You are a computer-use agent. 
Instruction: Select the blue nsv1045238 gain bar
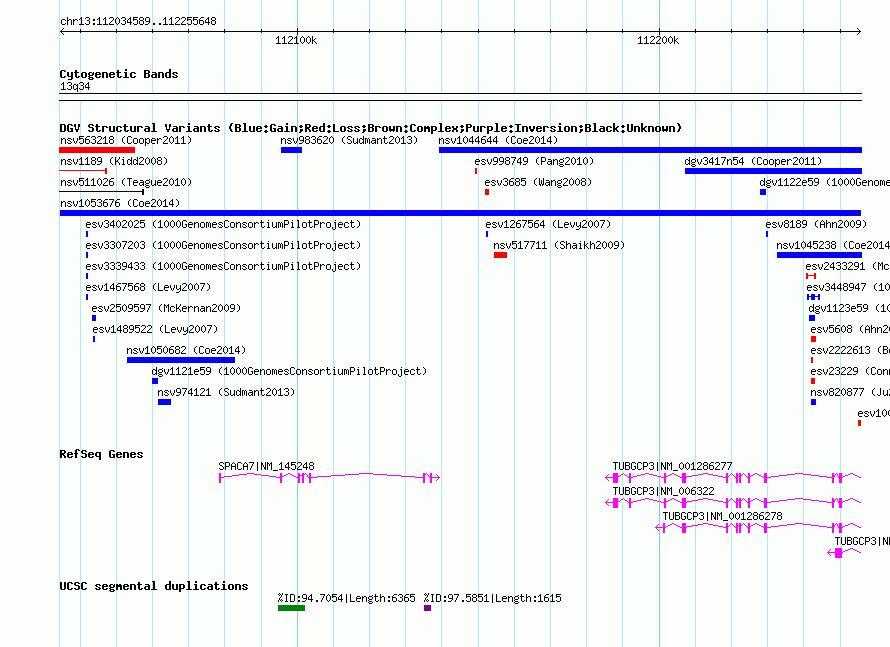820,255
